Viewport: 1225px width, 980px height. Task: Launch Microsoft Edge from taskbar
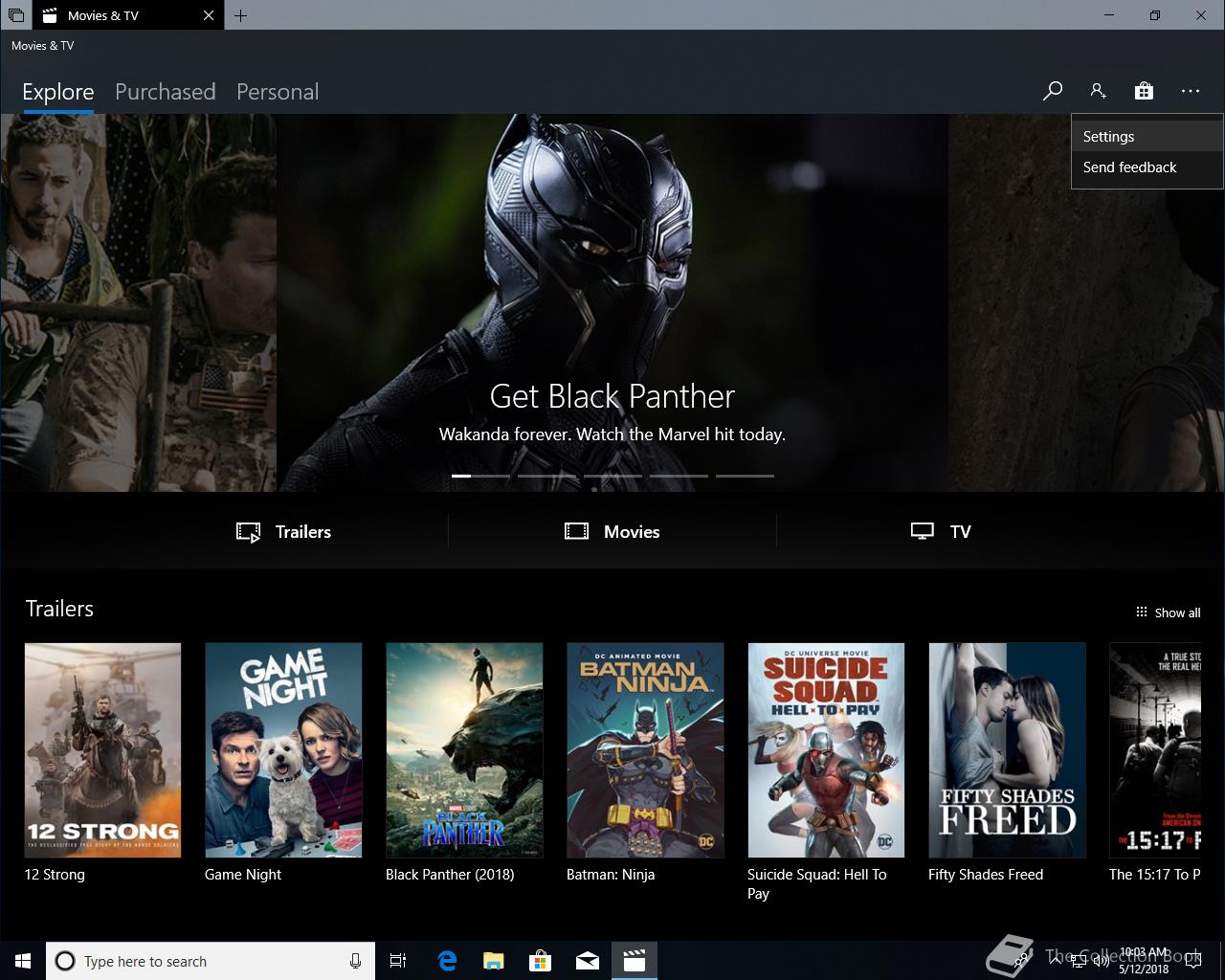pos(447,961)
